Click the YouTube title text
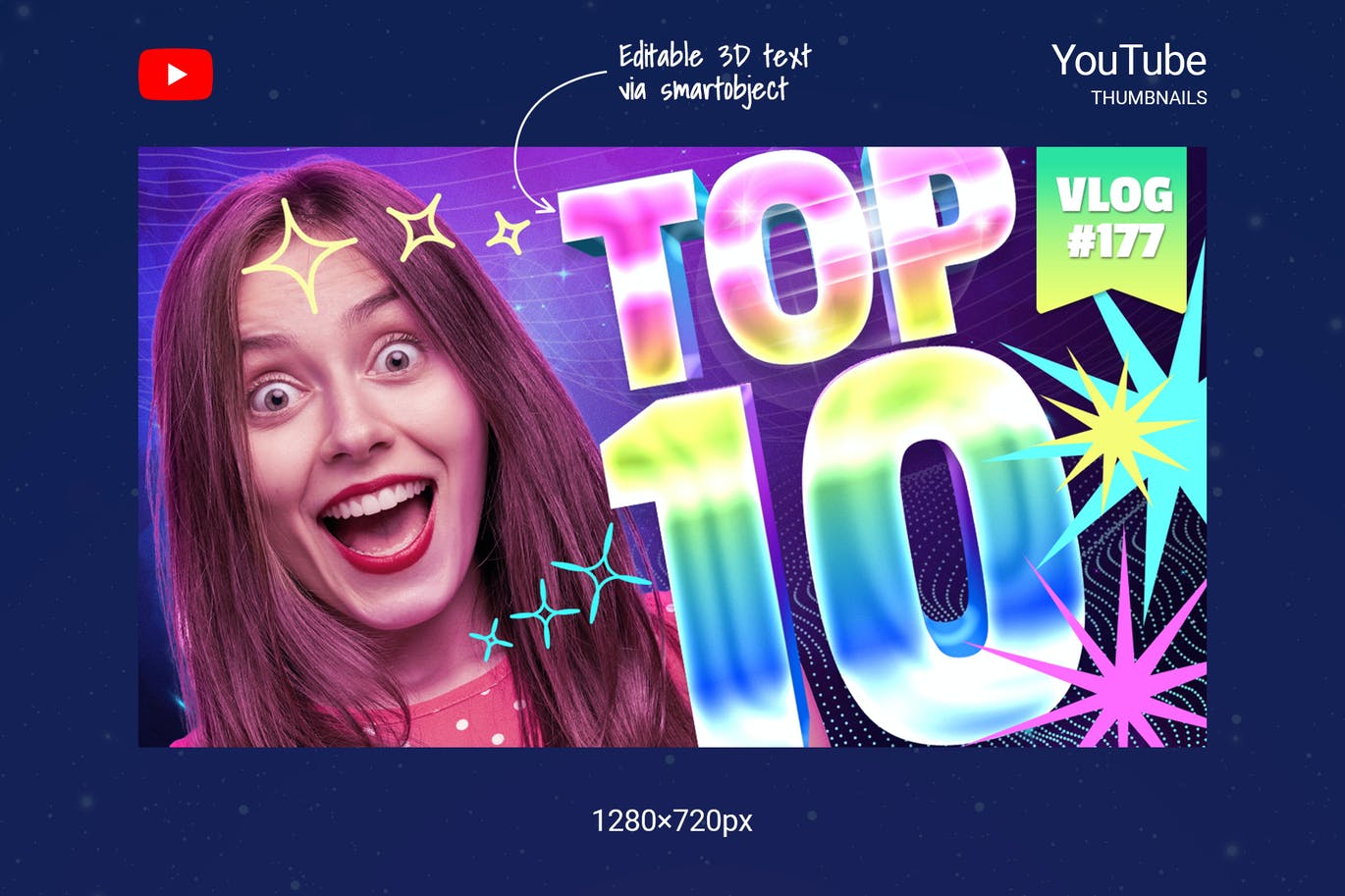This screenshot has width=1345, height=896. tap(1129, 61)
